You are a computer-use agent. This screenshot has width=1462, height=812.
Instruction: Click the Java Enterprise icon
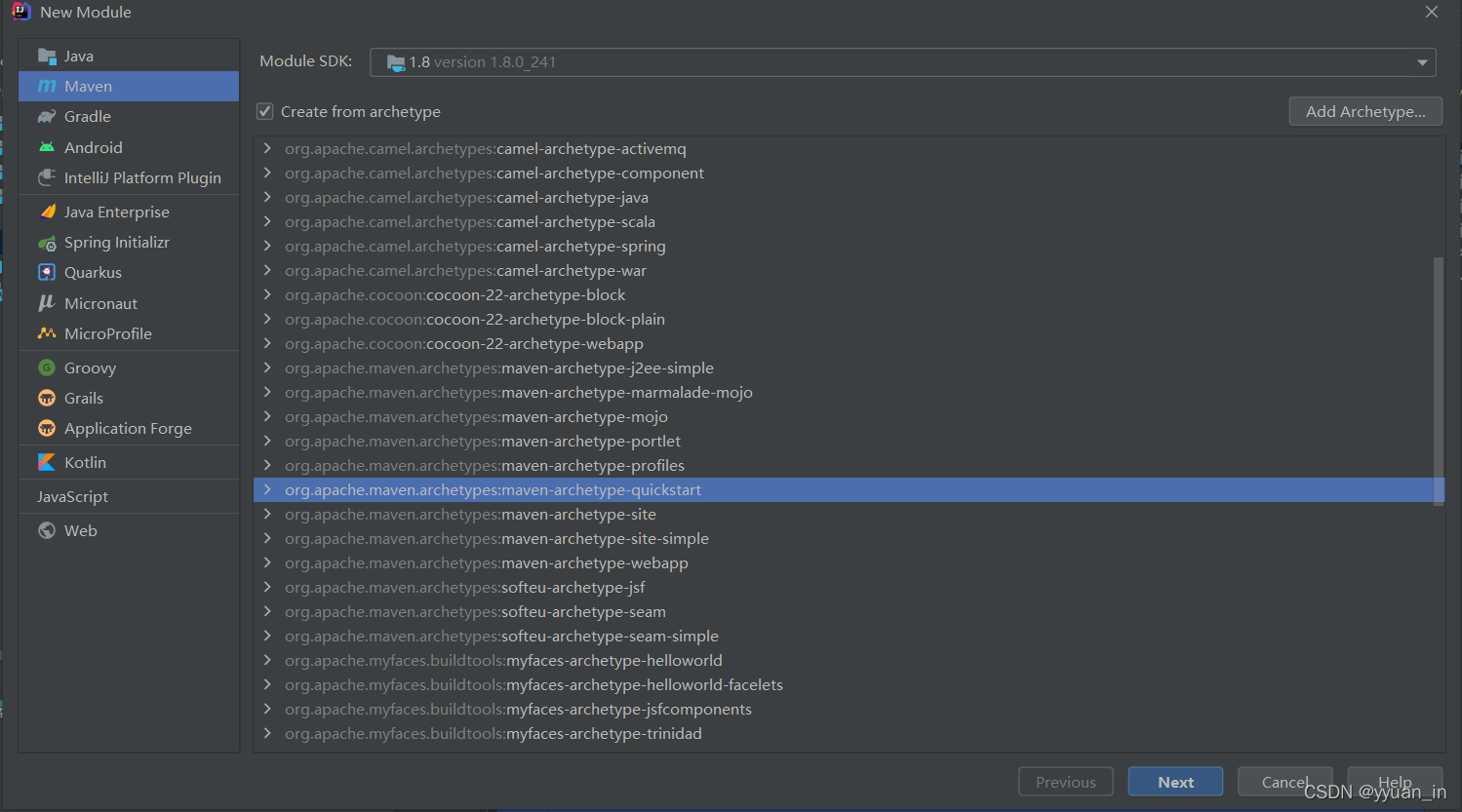pos(47,212)
